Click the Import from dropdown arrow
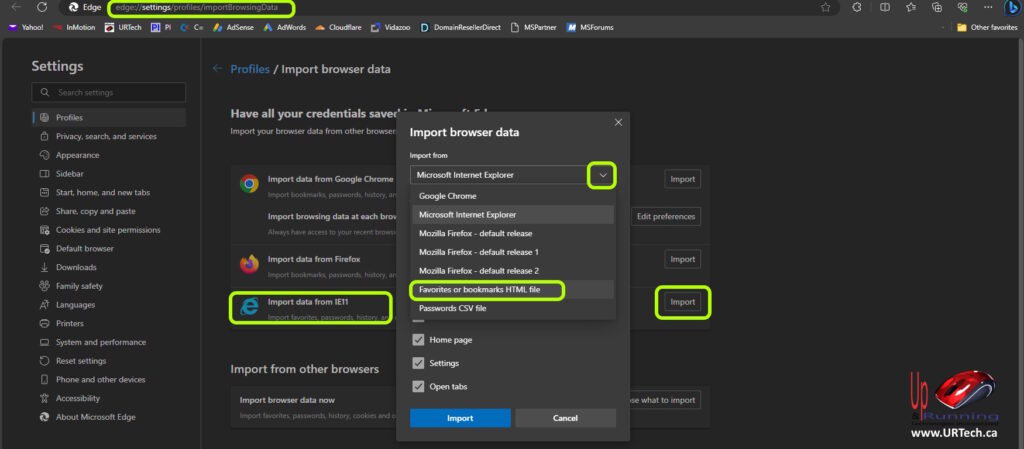The width and height of the screenshot is (1024, 449). [x=602, y=175]
